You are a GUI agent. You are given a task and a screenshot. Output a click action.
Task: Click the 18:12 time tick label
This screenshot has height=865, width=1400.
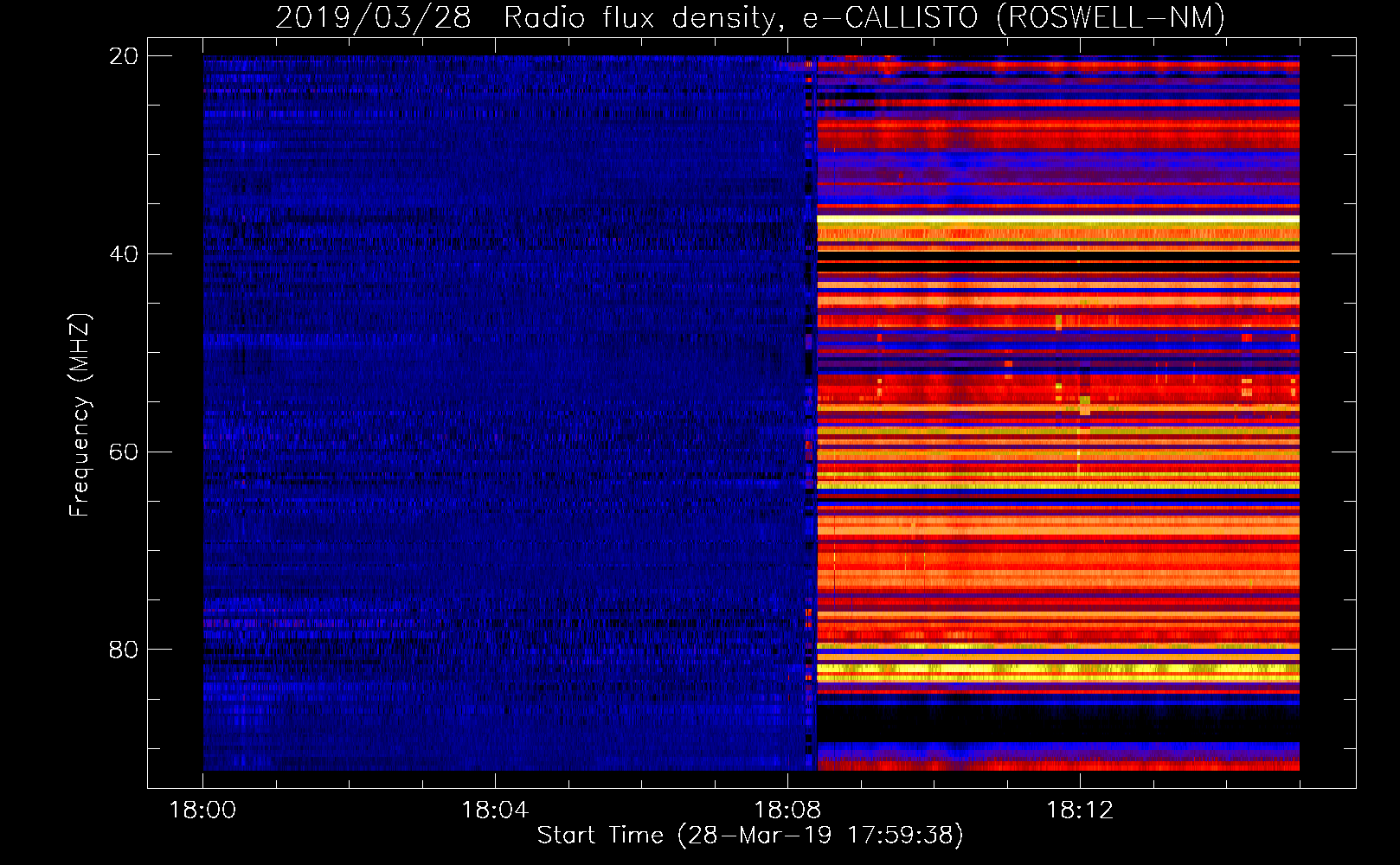[1080, 811]
